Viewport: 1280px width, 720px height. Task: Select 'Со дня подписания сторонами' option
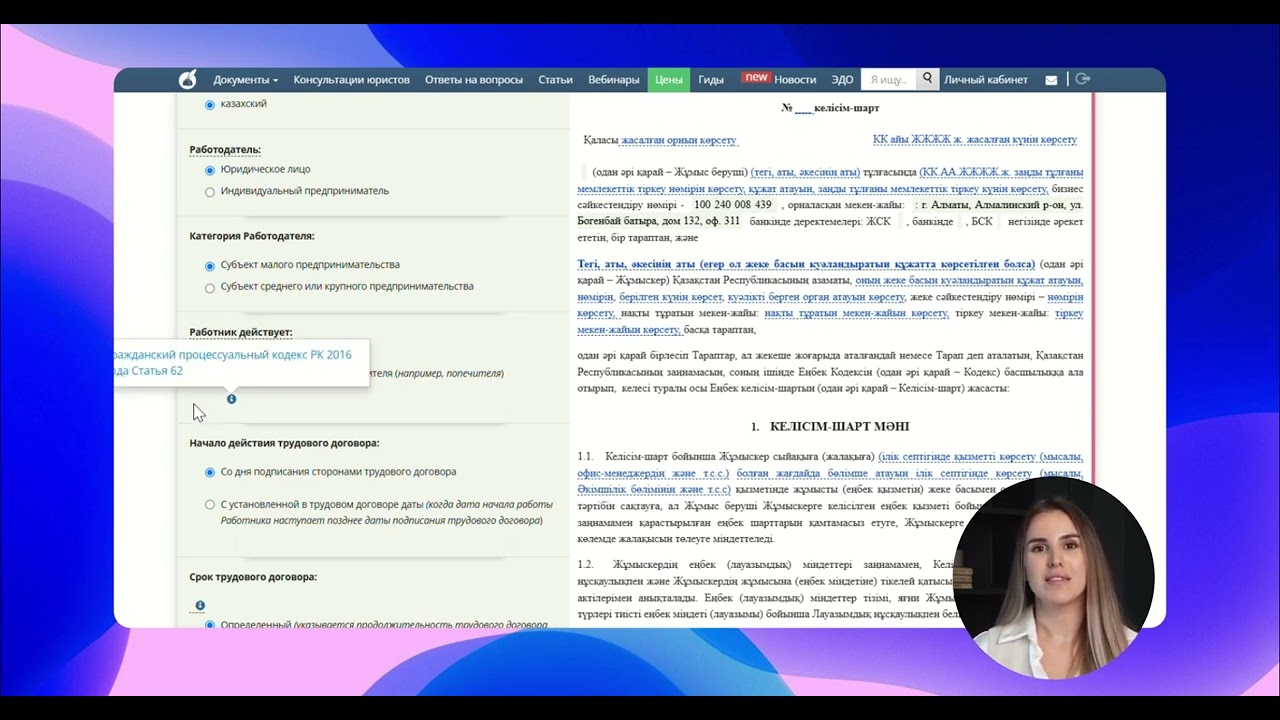pos(210,472)
